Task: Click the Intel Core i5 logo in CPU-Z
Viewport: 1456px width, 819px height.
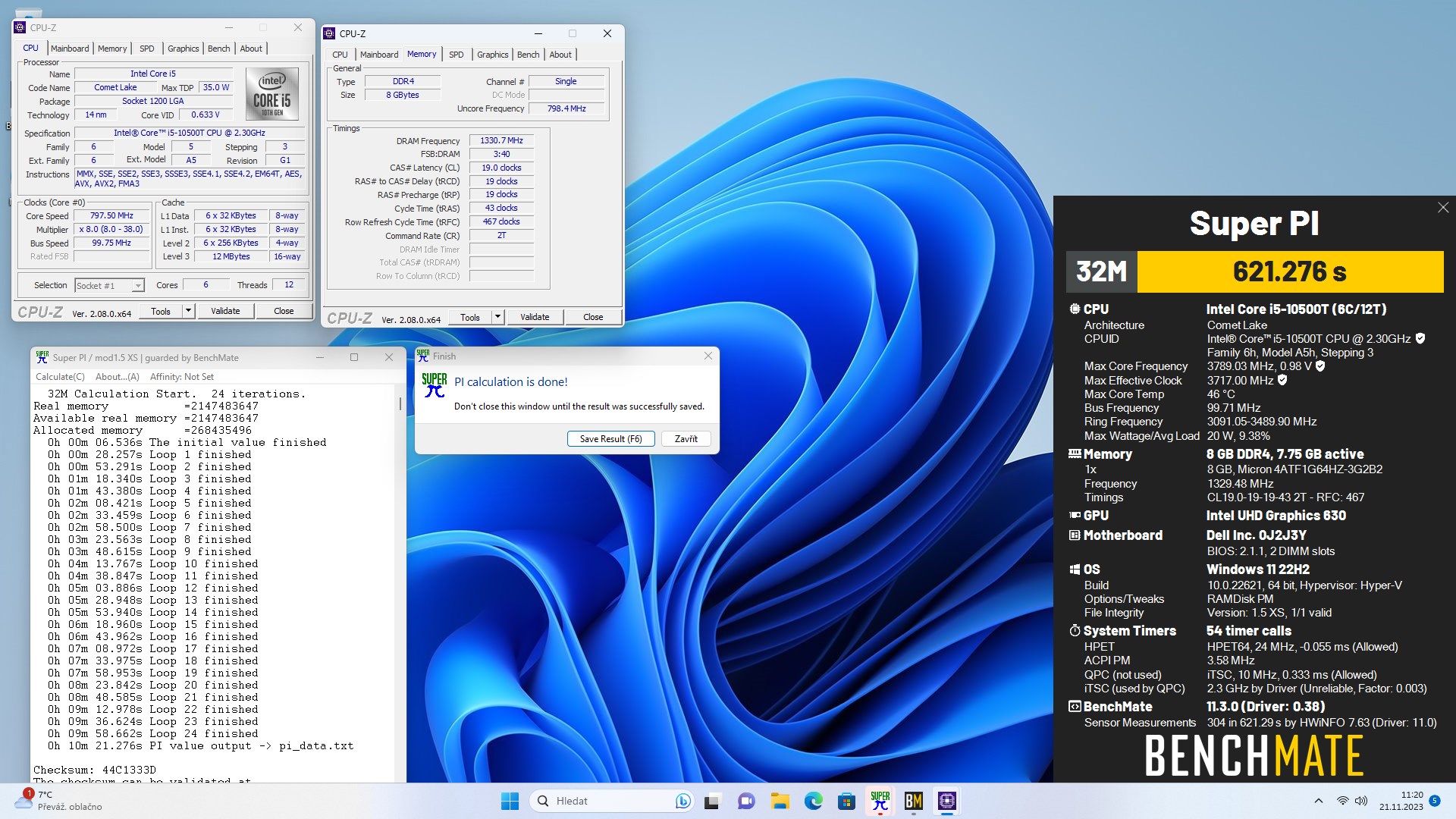Action: click(x=272, y=94)
